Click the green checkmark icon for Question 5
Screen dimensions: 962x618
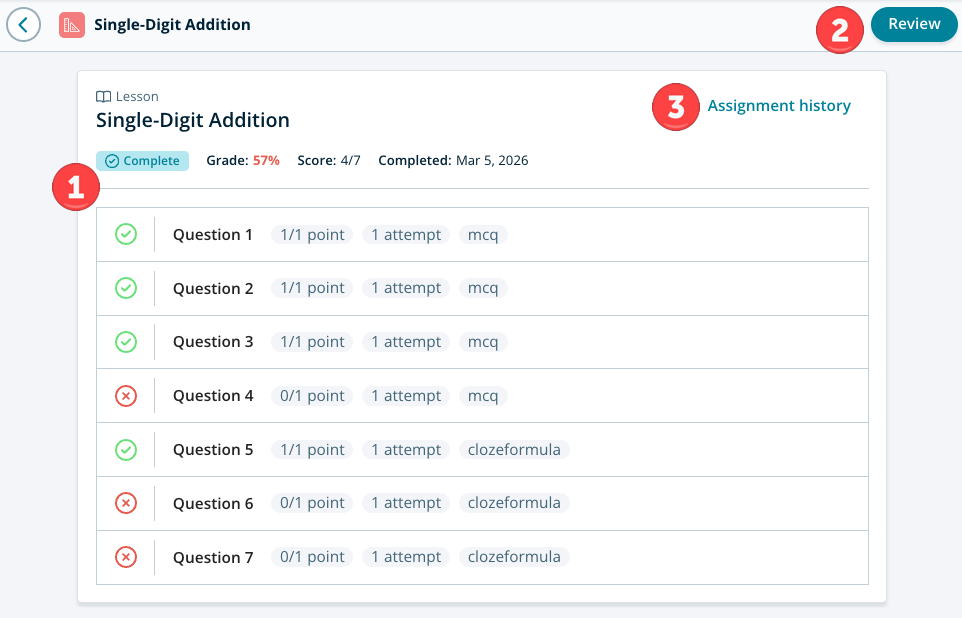pyautogui.click(x=126, y=450)
